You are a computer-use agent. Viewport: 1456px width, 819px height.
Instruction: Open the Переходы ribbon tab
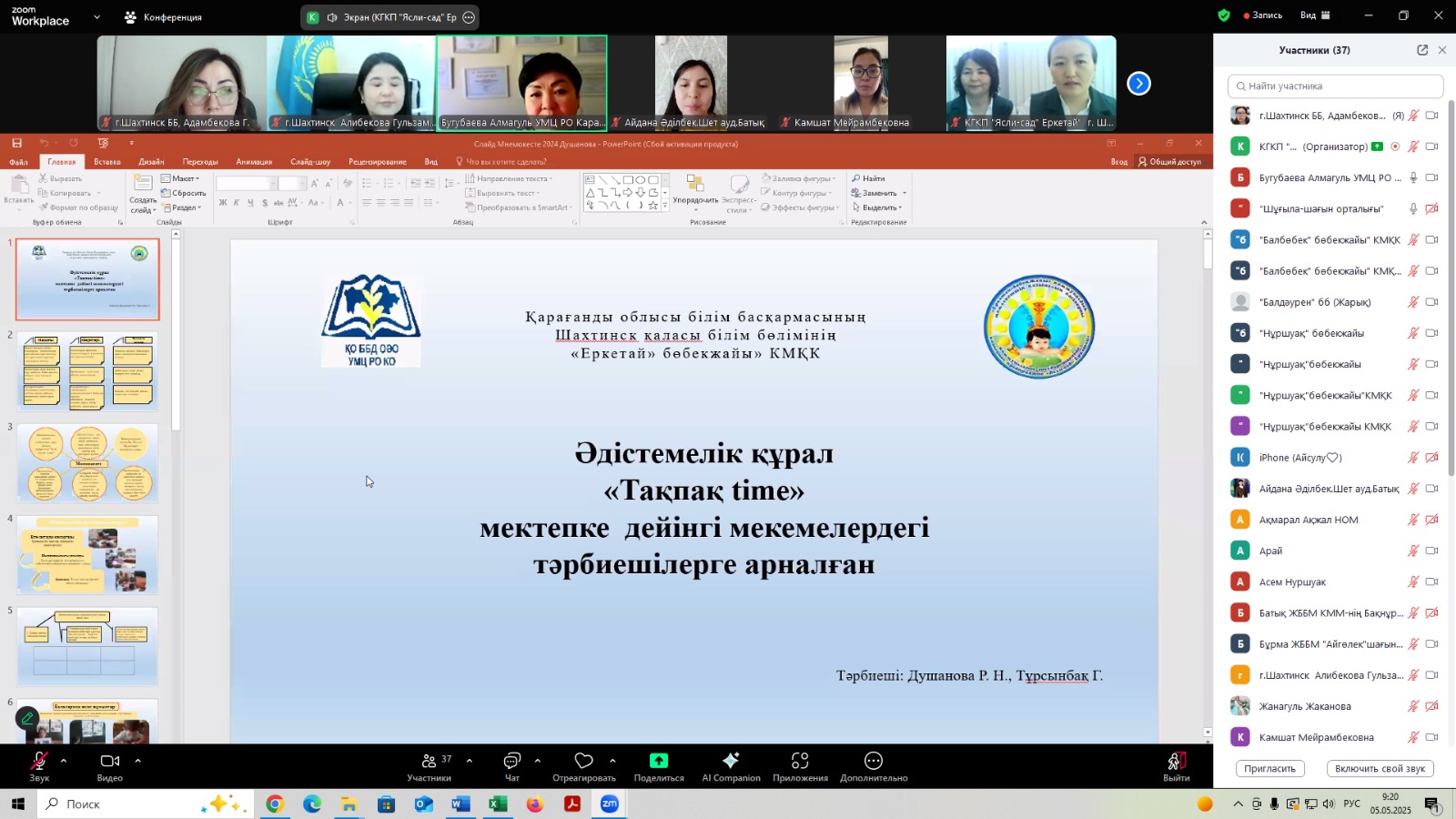pyautogui.click(x=200, y=162)
